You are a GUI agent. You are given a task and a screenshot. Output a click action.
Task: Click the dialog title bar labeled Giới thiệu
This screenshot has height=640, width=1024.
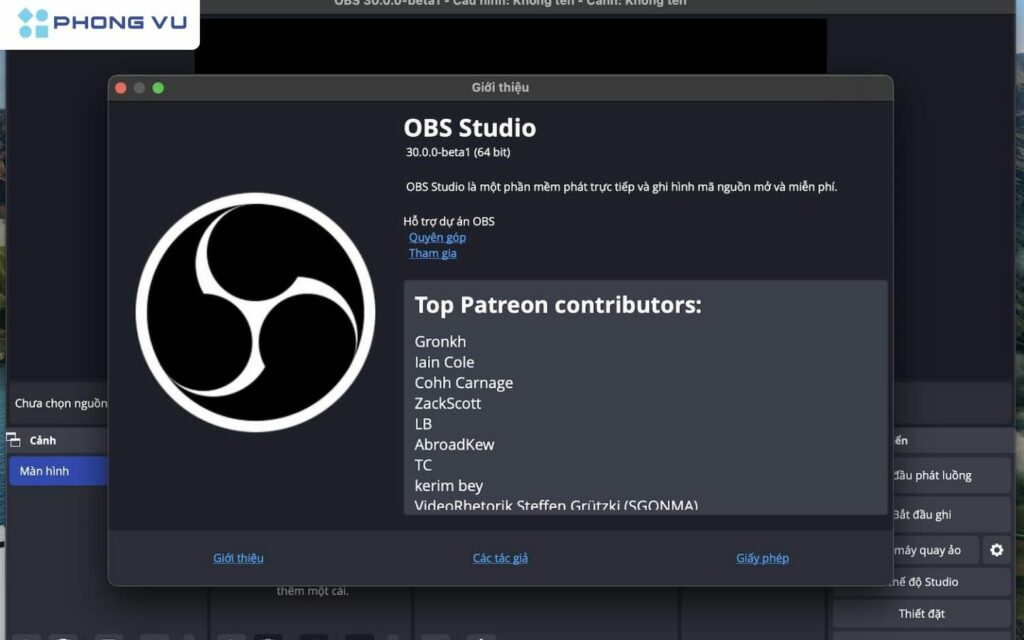(500, 87)
